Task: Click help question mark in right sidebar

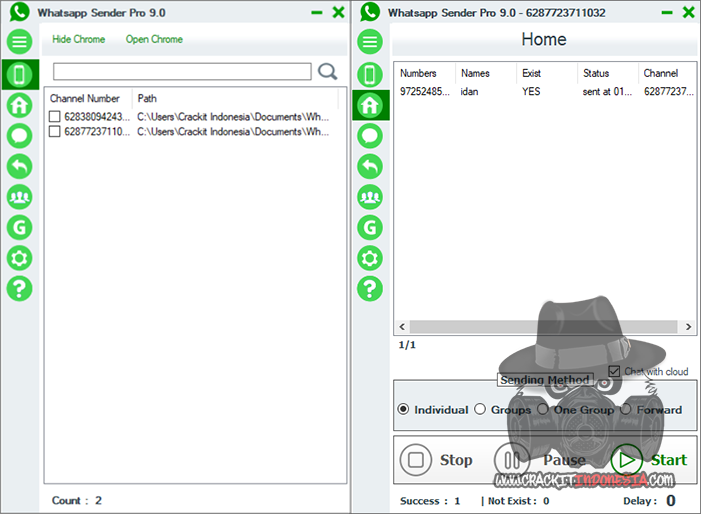Action: (x=370, y=289)
